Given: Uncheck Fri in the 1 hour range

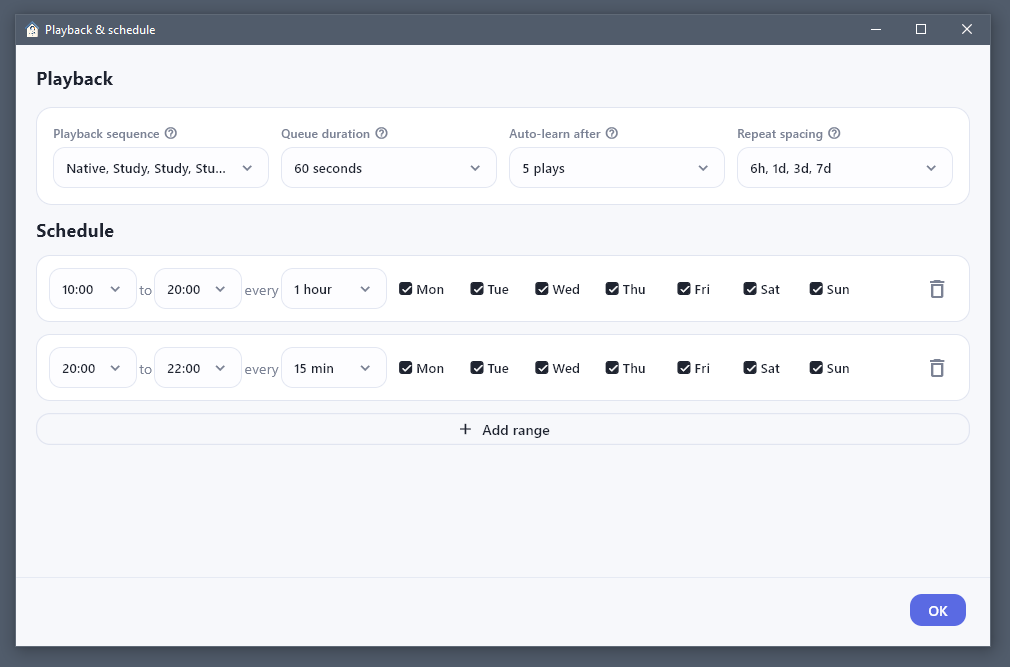Looking at the screenshot, I should click(x=684, y=289).
